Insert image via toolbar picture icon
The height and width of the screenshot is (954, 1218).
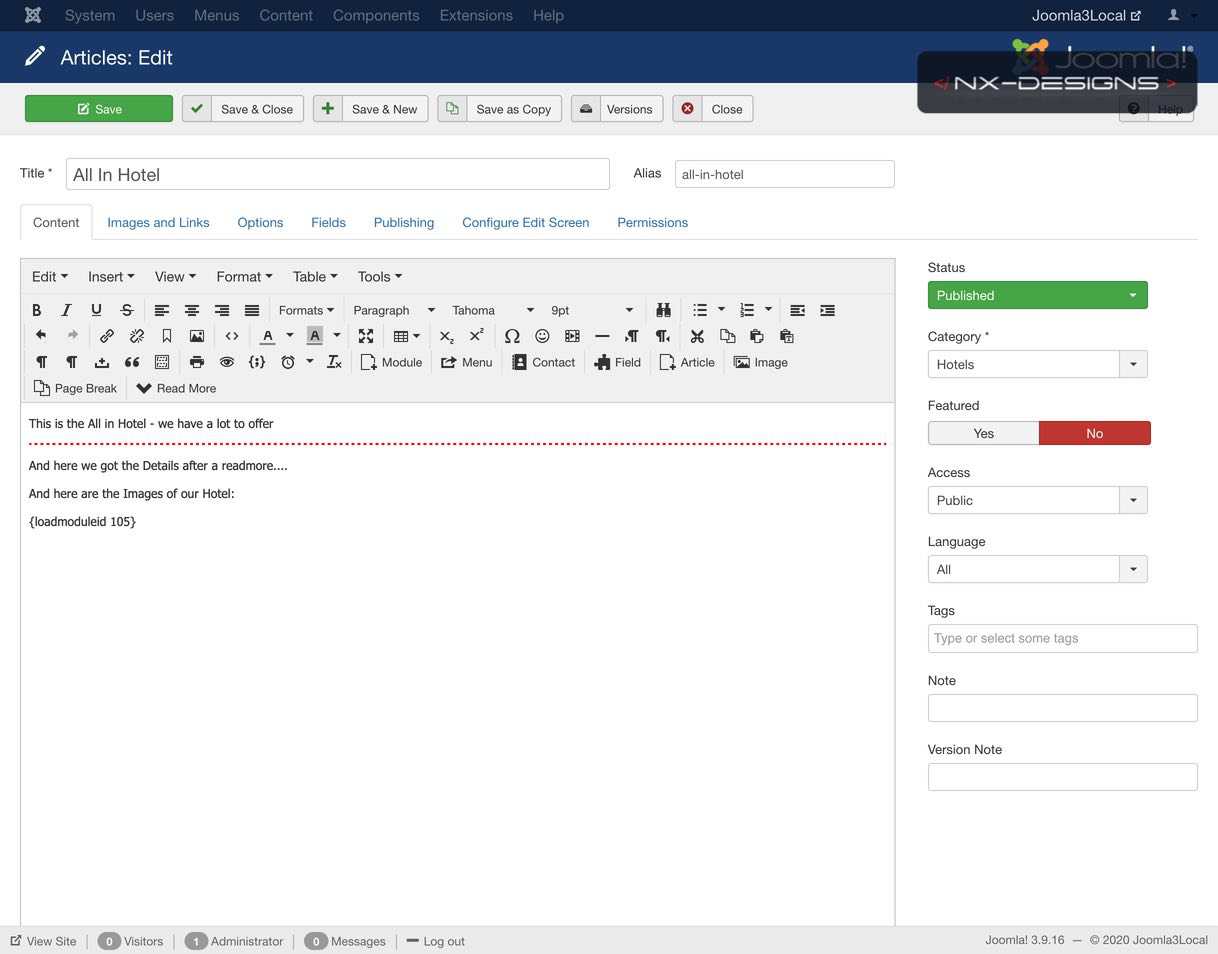[197, 336]
